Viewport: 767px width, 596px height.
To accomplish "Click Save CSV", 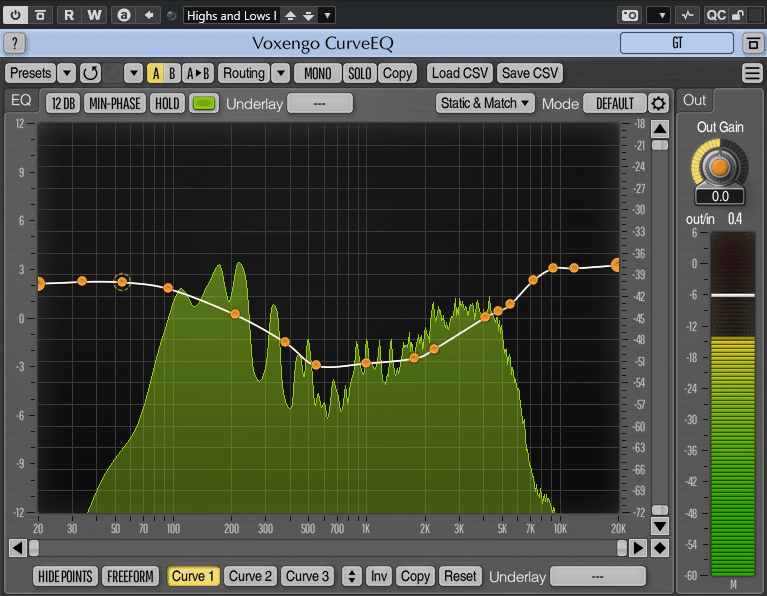I will tap(530, 73).
